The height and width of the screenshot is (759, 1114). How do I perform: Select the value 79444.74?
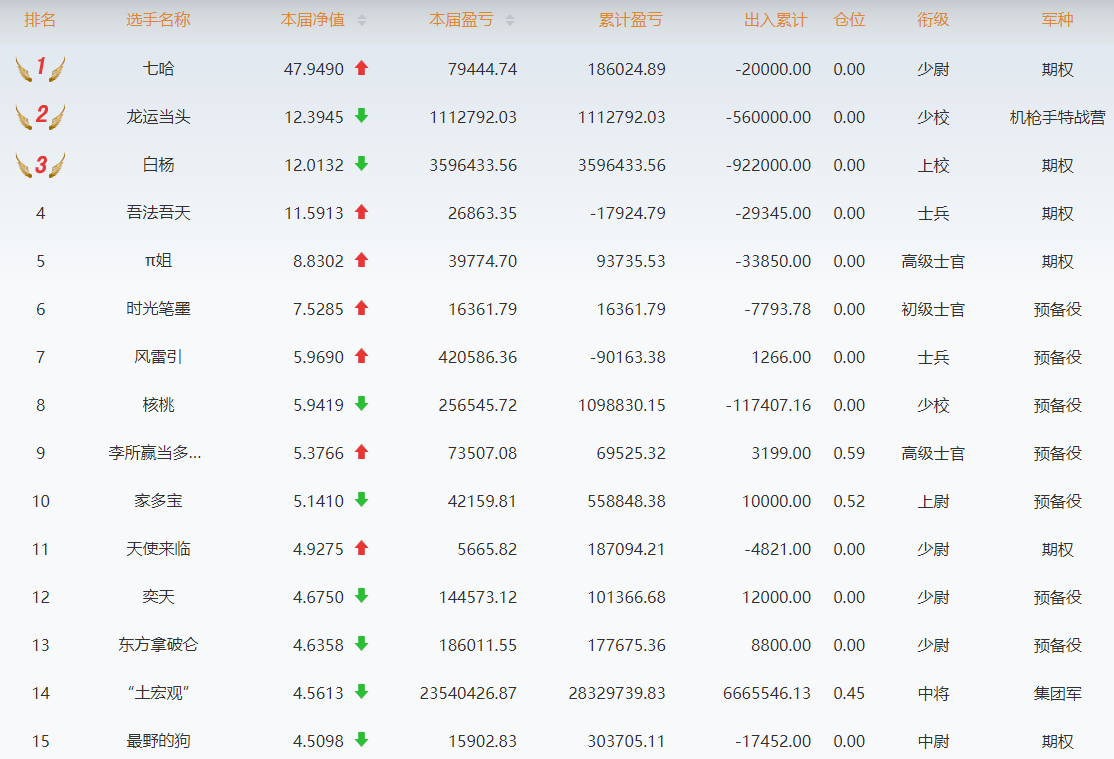click(x=482, y=70)
